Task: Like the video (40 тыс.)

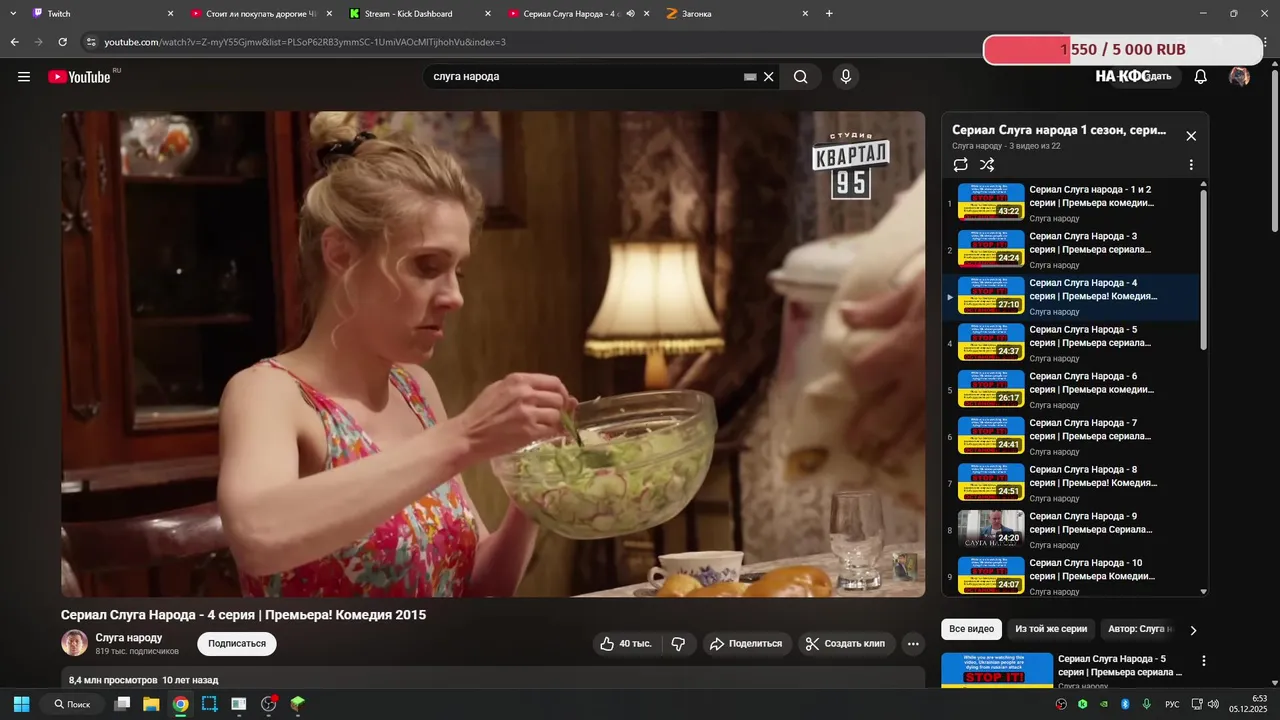Action: click(626, 644)
